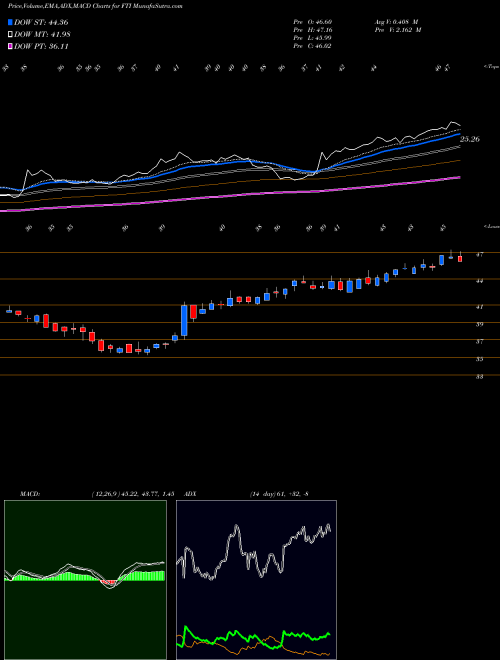Viewport: 500px width, 660px height.
Task: Click the magenta DOW PT legend swatch
Action: [11, 46]
